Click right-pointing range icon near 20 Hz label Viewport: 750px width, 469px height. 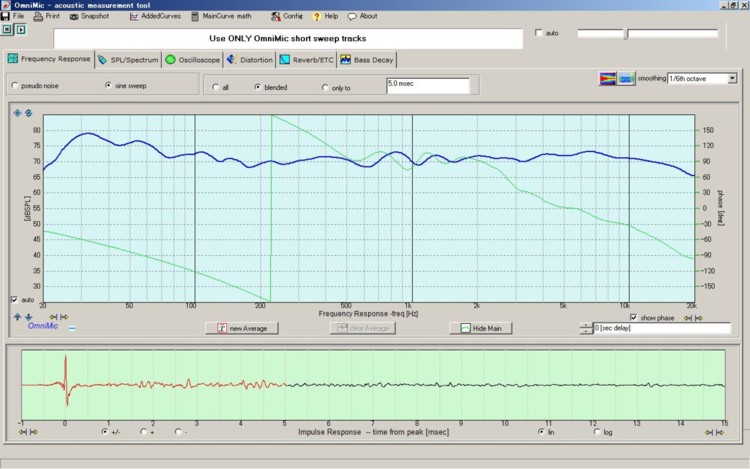pyautogui.click(x=64, y=317)
